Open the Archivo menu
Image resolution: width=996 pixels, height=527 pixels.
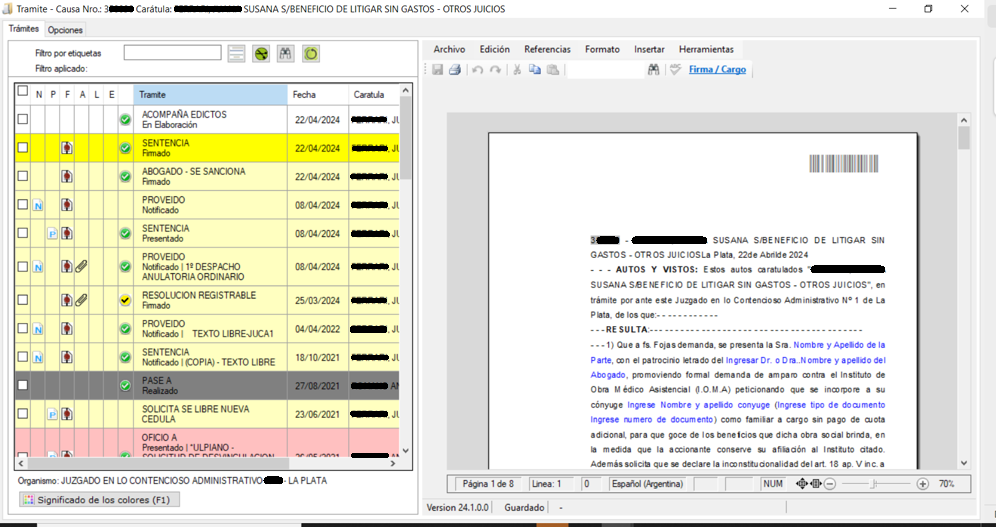click(x=449, y=49)
